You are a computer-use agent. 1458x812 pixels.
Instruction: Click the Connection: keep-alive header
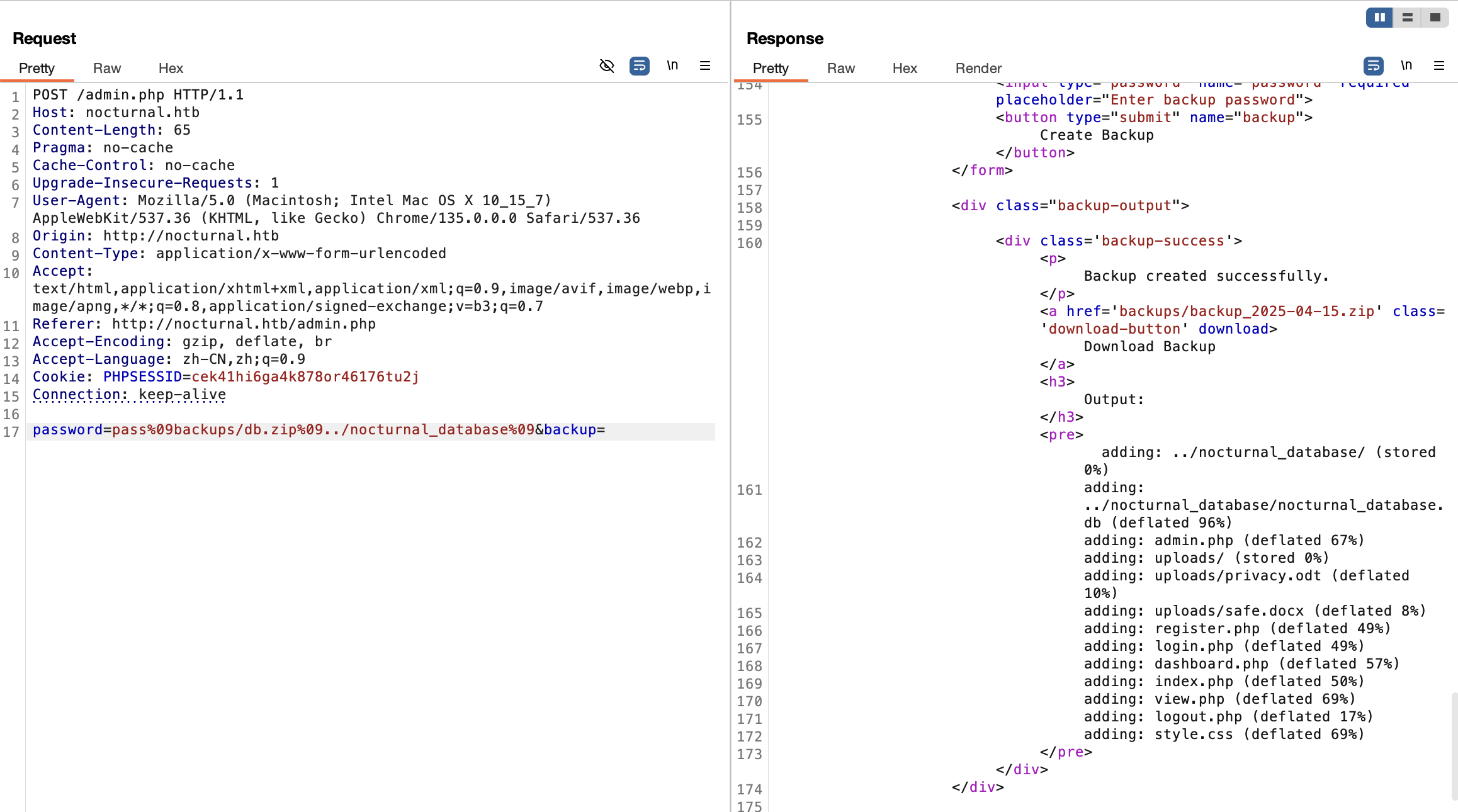(x=129, y=395)
